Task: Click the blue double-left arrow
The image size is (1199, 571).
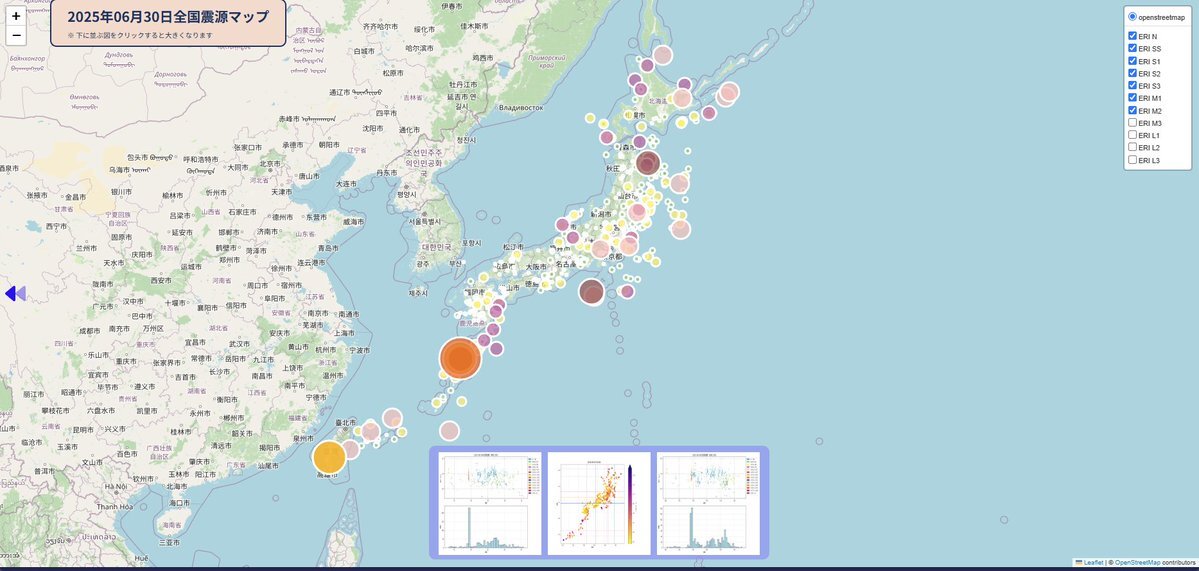Action: click(x=15, y=294)
